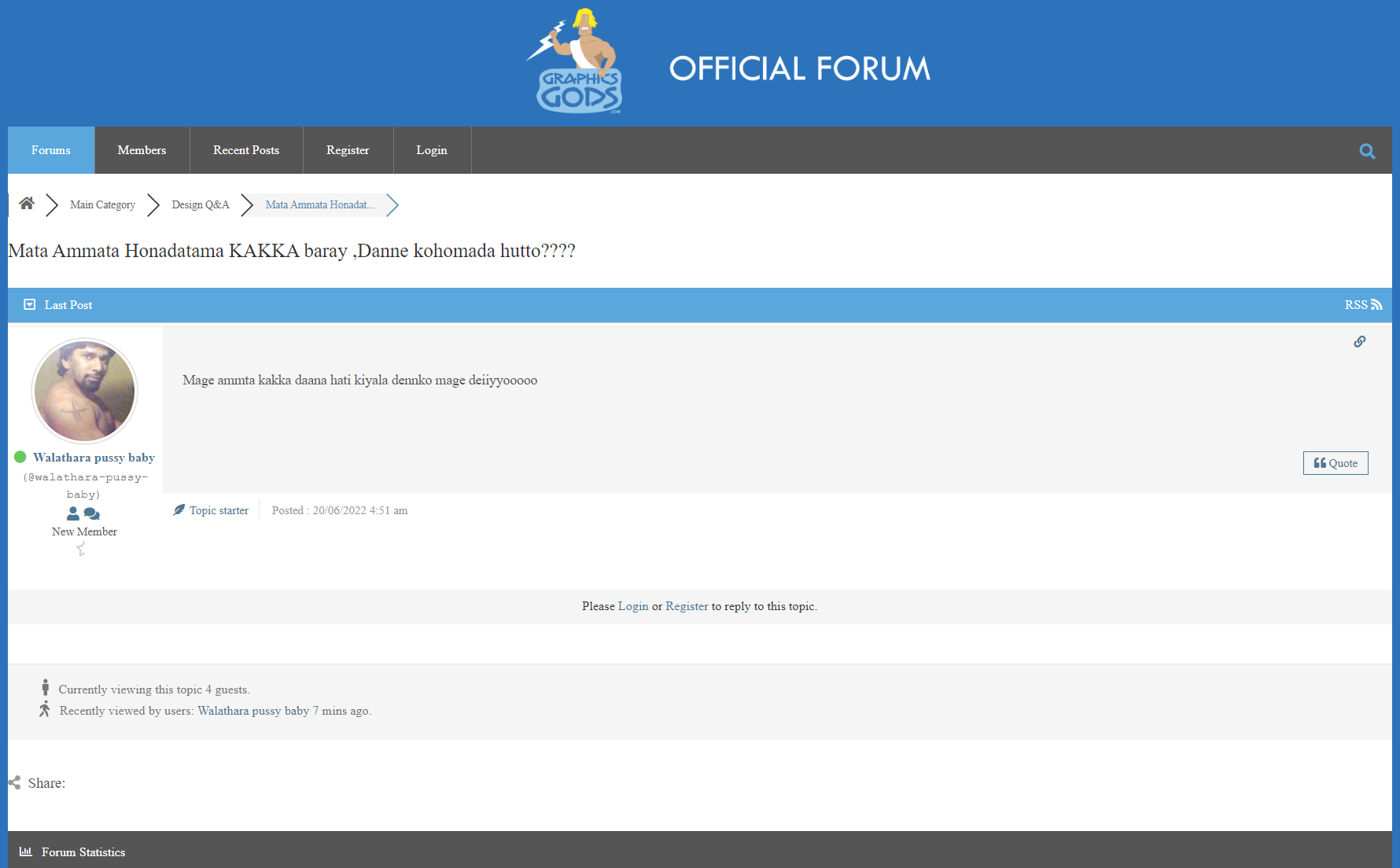View user's posts via chat bubbles icon
Viewport: 1400px width, 868px height.
pos(92,513)
